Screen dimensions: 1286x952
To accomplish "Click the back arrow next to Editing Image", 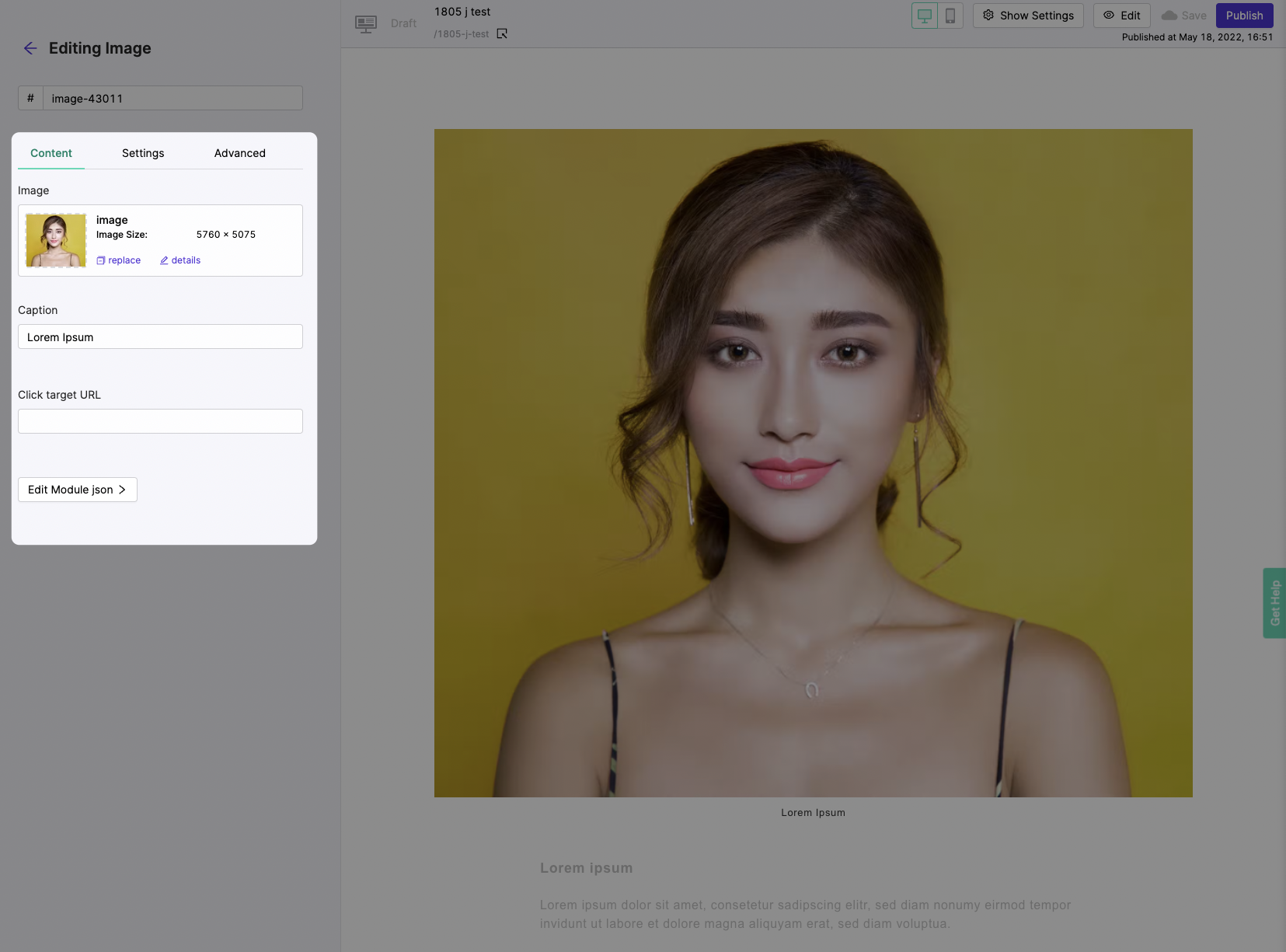I will pos(30,48).
